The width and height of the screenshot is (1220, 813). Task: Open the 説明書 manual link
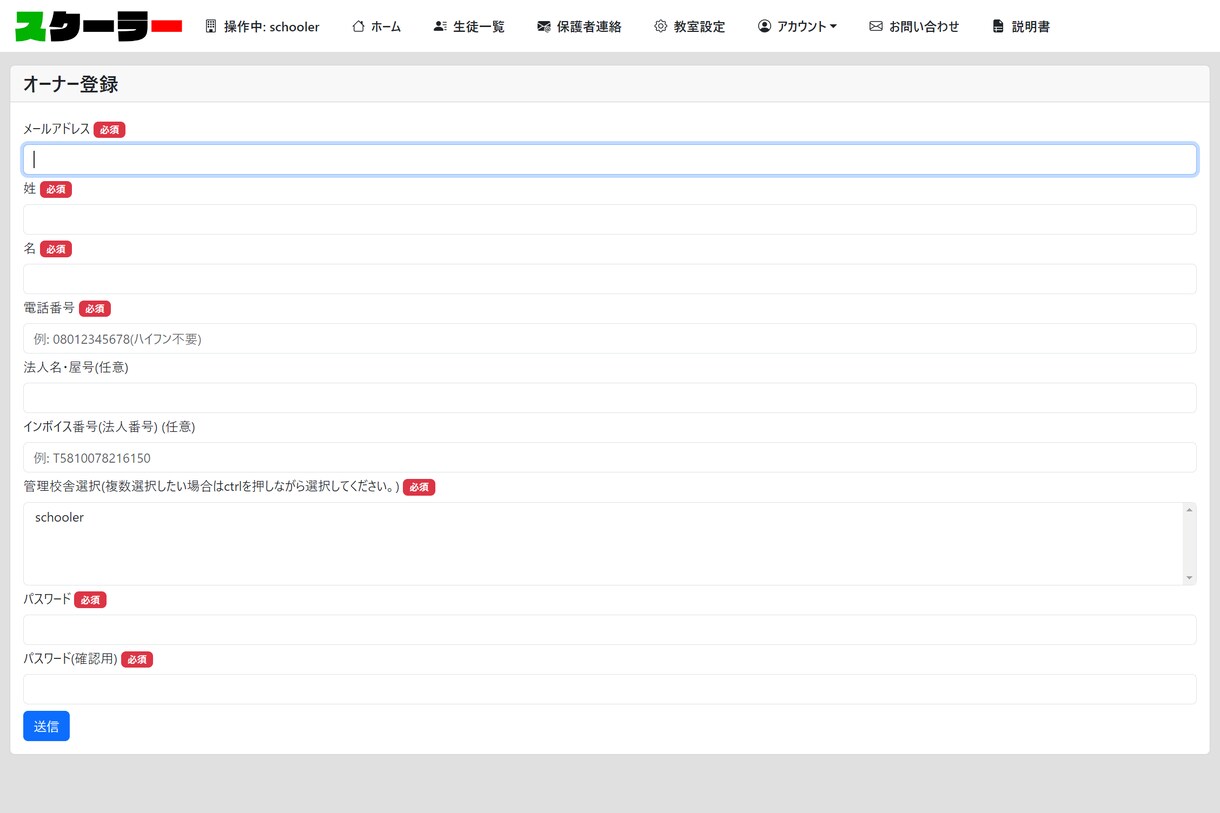(x=1021, y=26)
